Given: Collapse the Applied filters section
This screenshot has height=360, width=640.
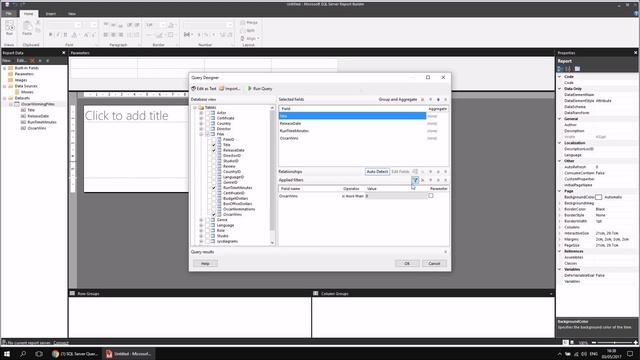Looking at the screenshot, I should click(x=445, y=180).
